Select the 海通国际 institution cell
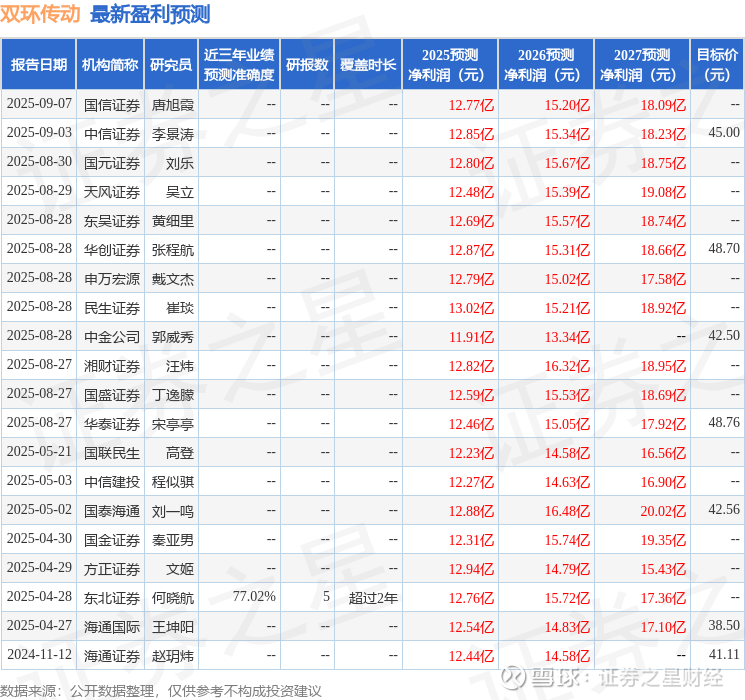 pyautogui.click(x=112, y=627)
